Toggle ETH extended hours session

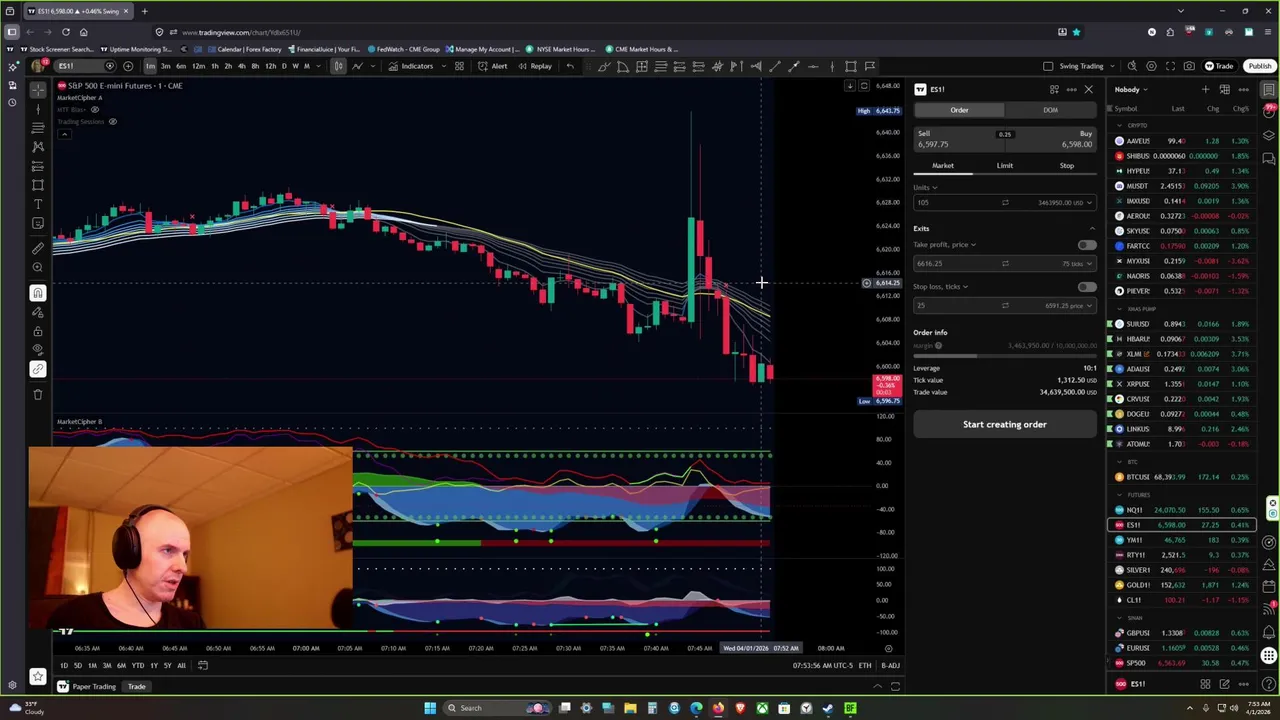click(864, 666)
